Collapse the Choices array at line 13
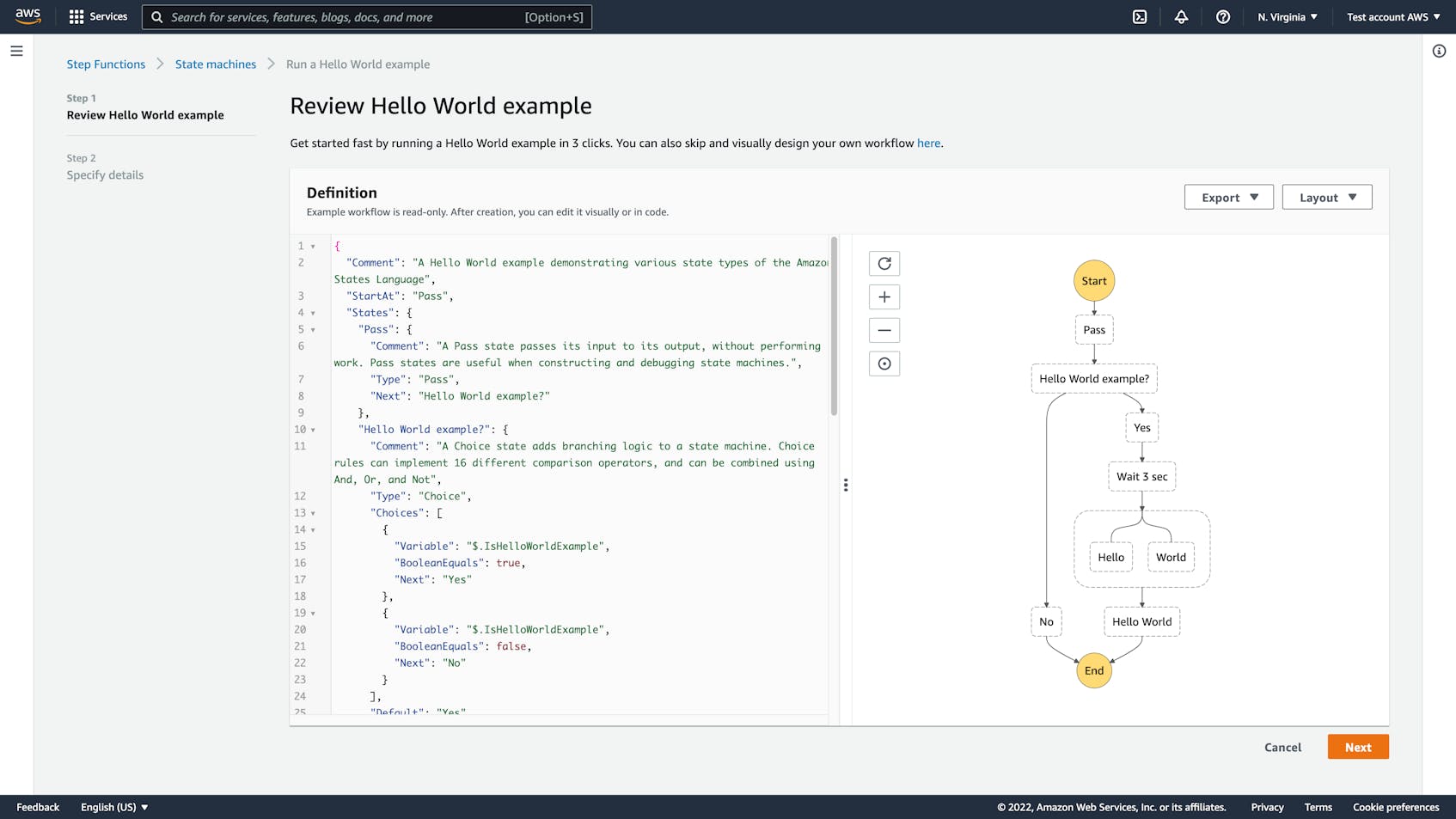 313,512
